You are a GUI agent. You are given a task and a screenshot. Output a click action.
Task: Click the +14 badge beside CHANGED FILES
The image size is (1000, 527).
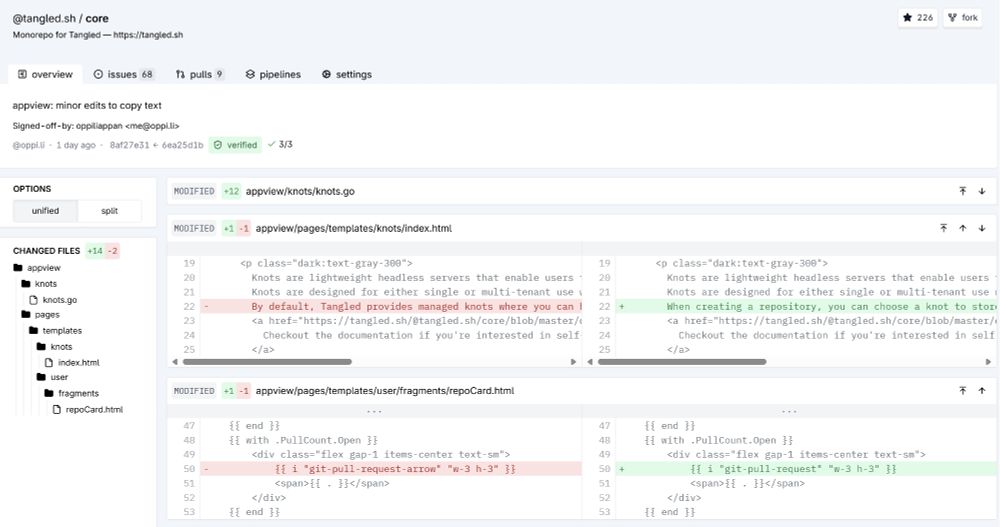coord(94,251)
